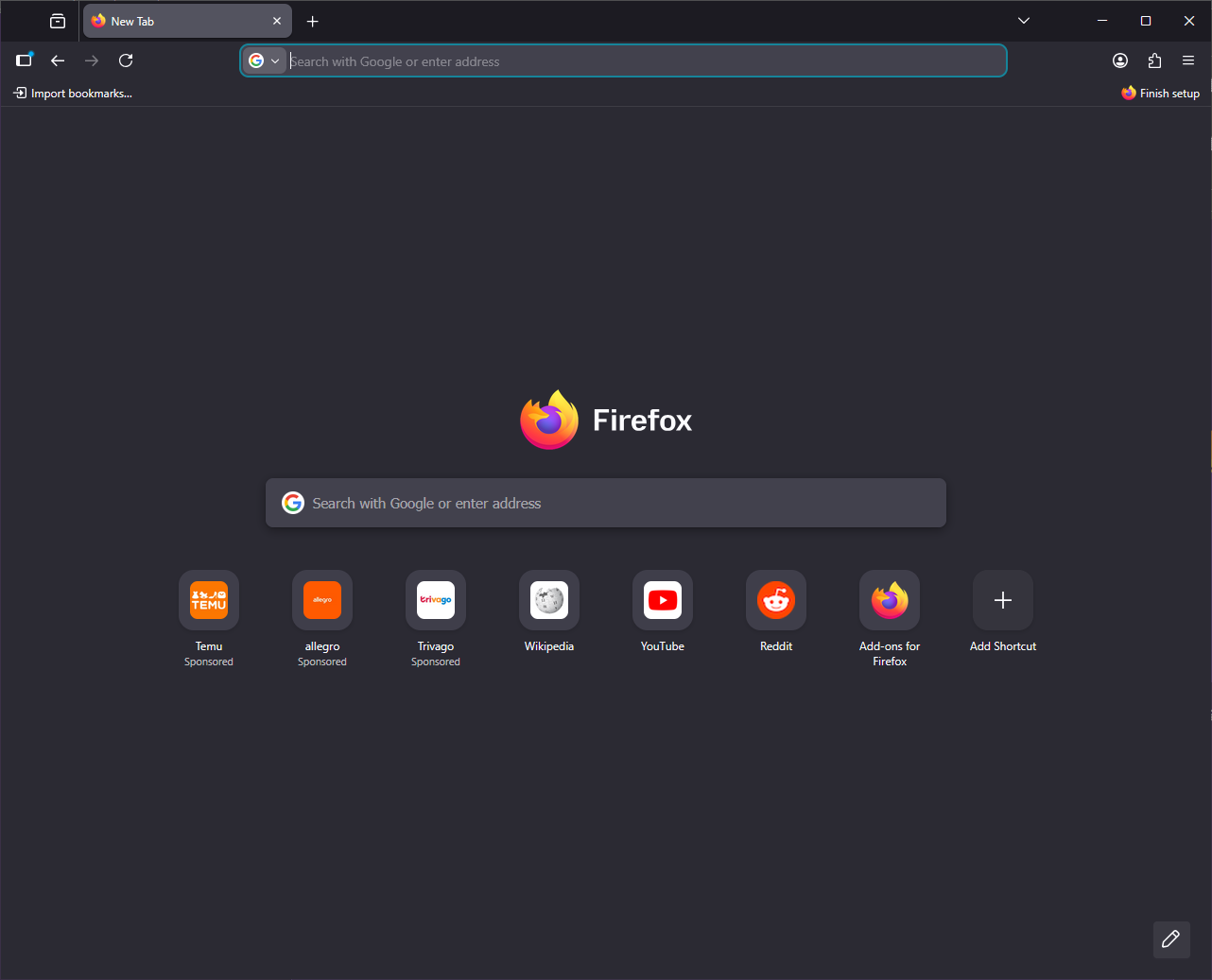Image resolution: width=1212 pixels, height=980 pixels.
Task: Minimize the Firefox window
Action: coord(1102,21)
